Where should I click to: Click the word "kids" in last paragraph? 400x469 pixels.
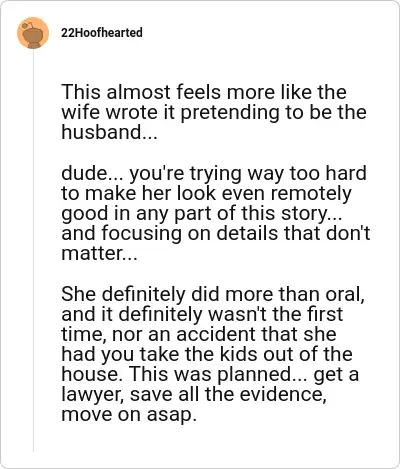pyautogui.click(x=239, y=354)
